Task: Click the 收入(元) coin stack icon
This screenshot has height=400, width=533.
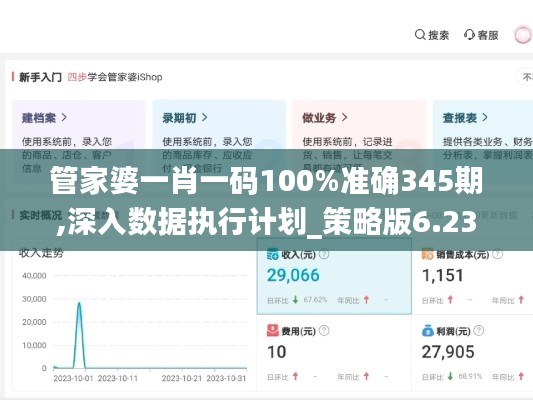Action: [x=273, y=254]
